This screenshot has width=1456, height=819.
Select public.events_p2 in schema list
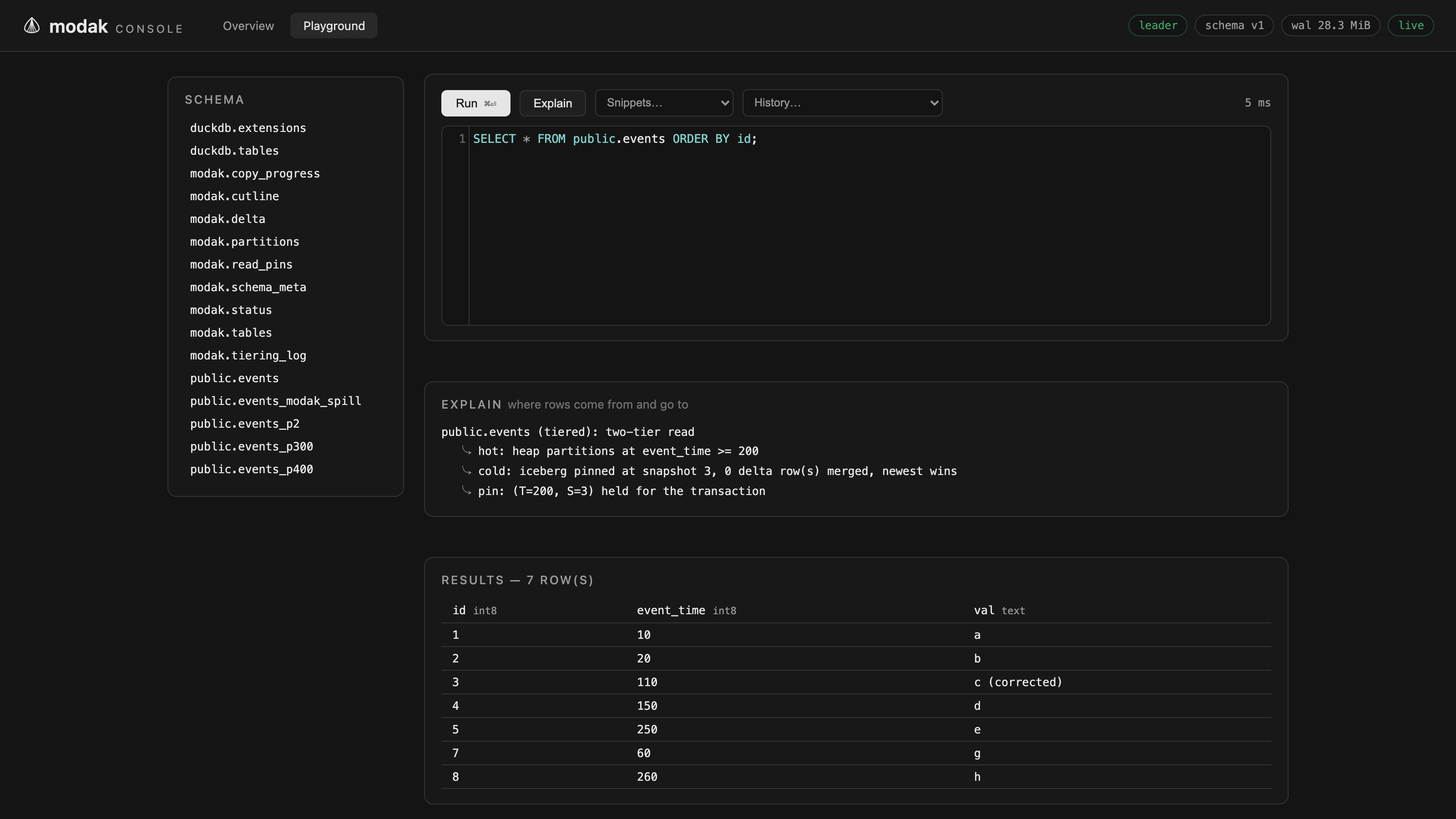pyautogui.click(x=245, y=424)
